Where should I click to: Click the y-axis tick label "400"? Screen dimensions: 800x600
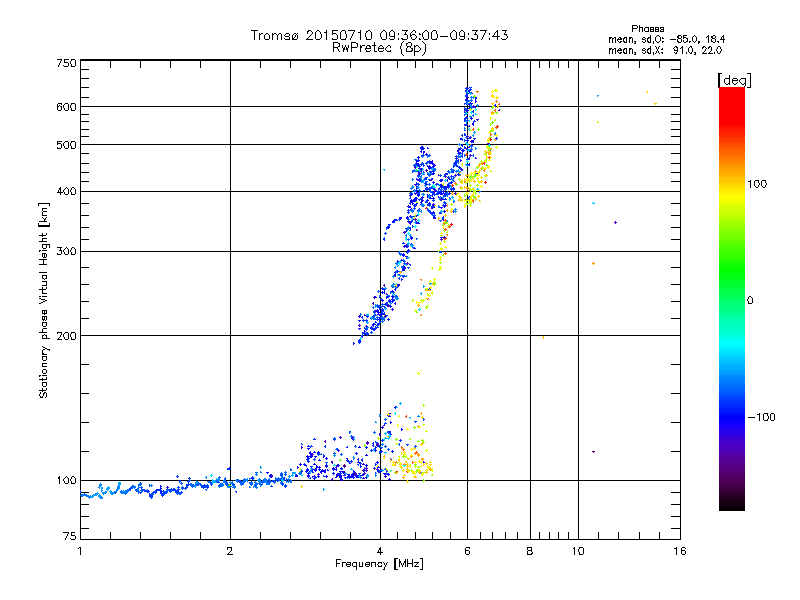pos(66,192)
